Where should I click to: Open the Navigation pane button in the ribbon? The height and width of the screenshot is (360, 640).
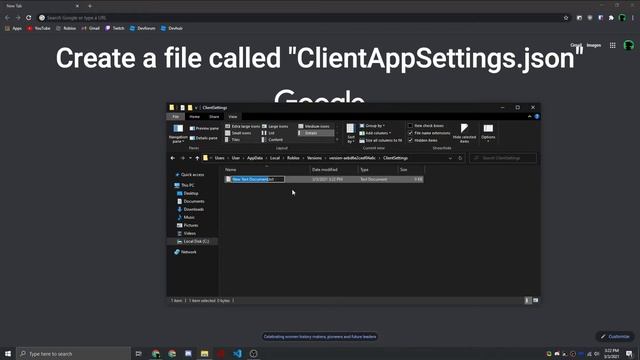178,133
